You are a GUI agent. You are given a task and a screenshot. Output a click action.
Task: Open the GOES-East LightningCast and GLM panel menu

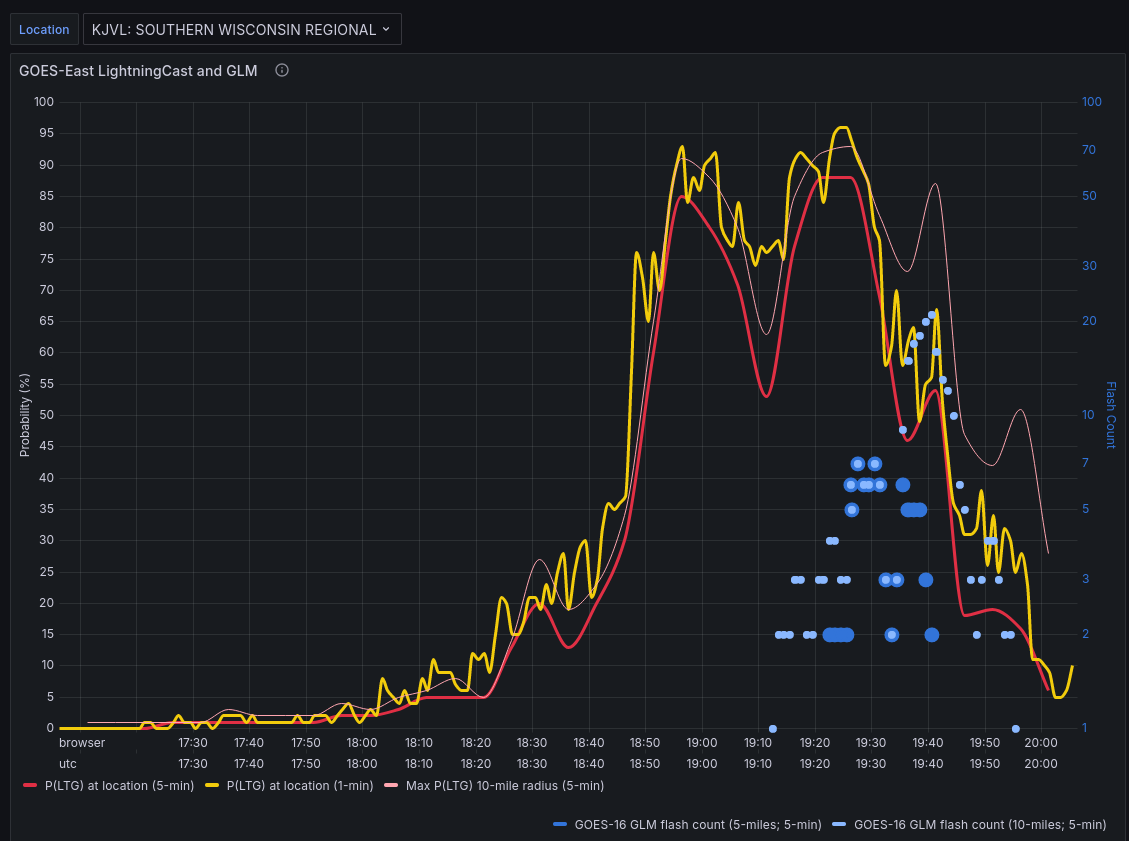138,70
